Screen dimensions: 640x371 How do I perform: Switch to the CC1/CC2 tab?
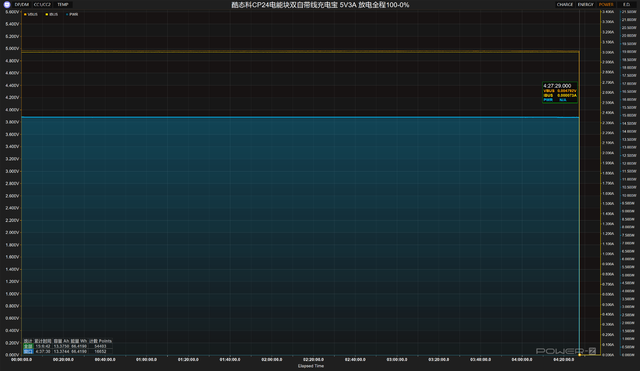click(42, 4)
